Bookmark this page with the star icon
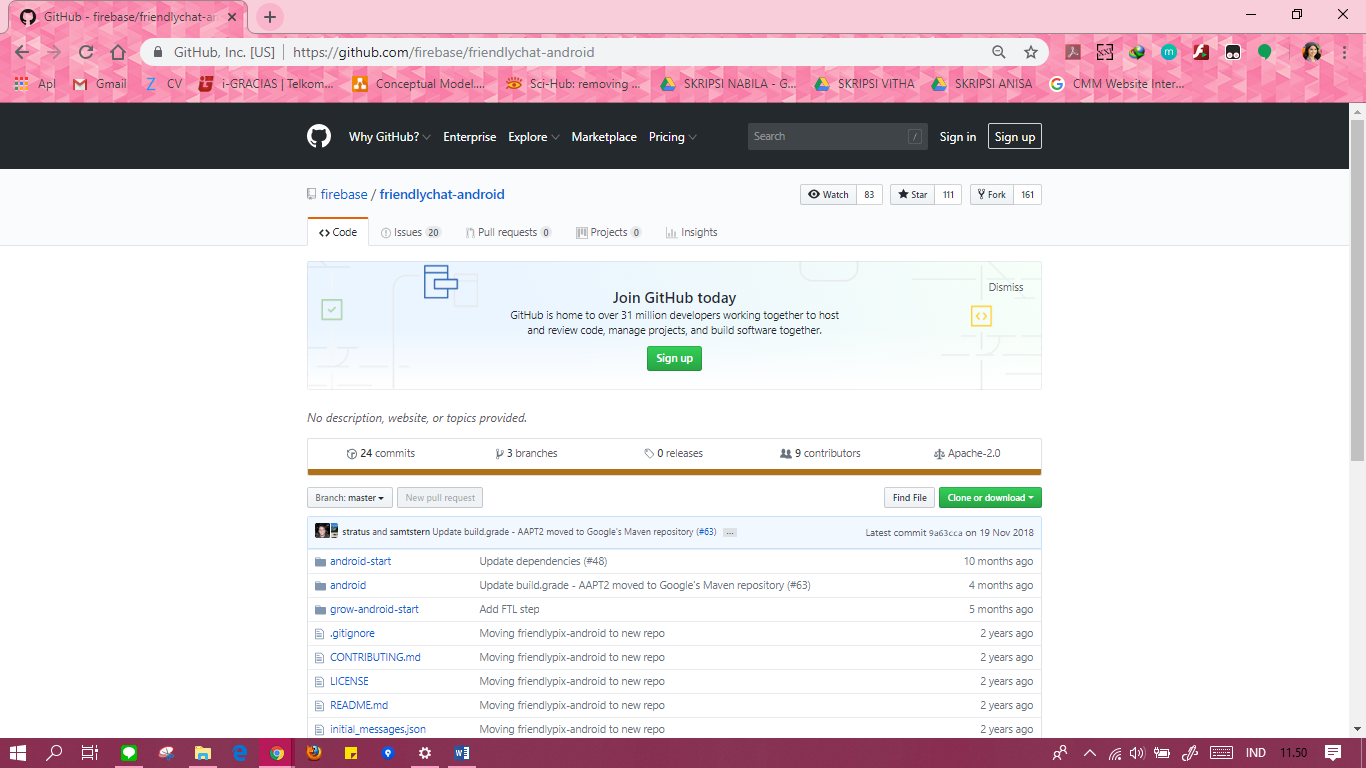The image size is (1366, 768). click(1031, 52)
